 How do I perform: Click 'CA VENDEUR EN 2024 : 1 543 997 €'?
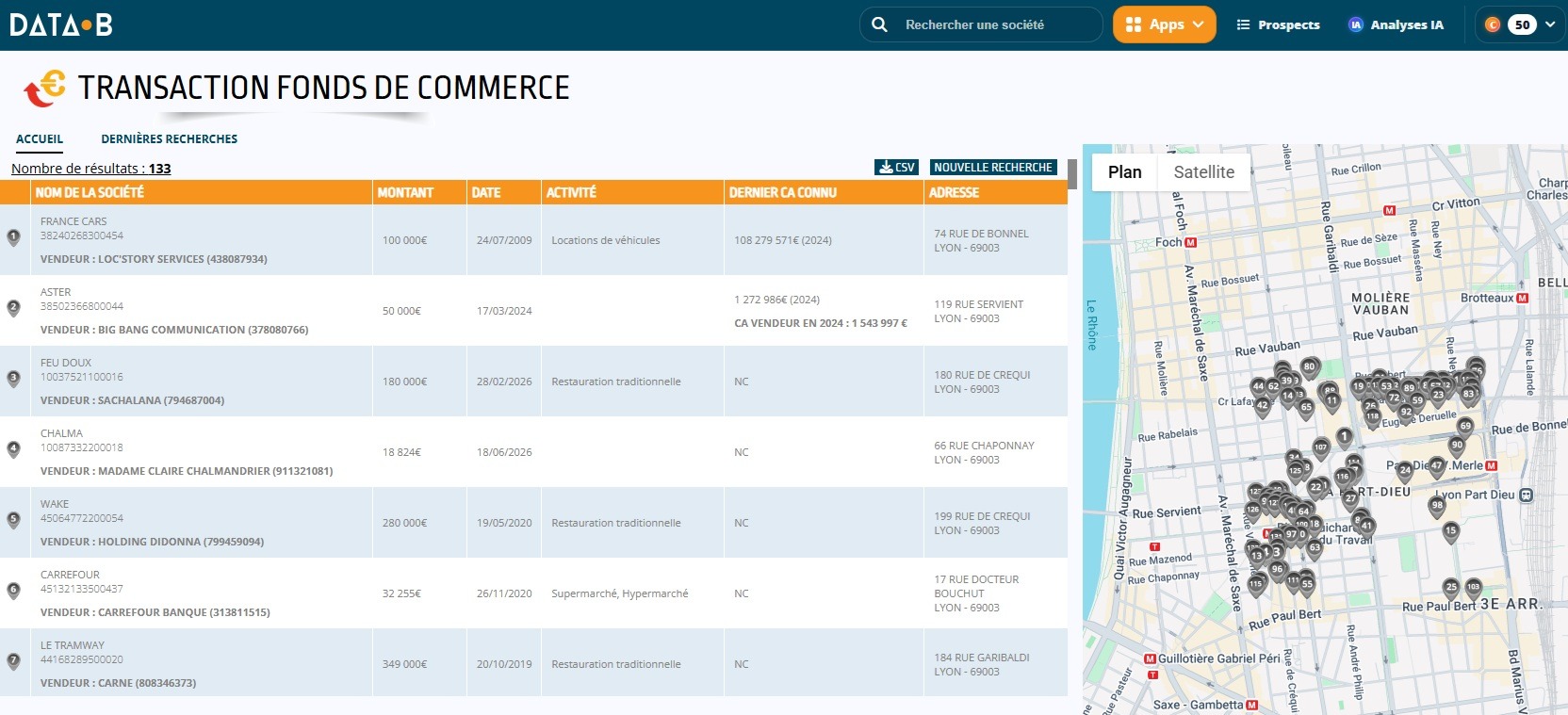pyautogui.click(x=821, y=323)
